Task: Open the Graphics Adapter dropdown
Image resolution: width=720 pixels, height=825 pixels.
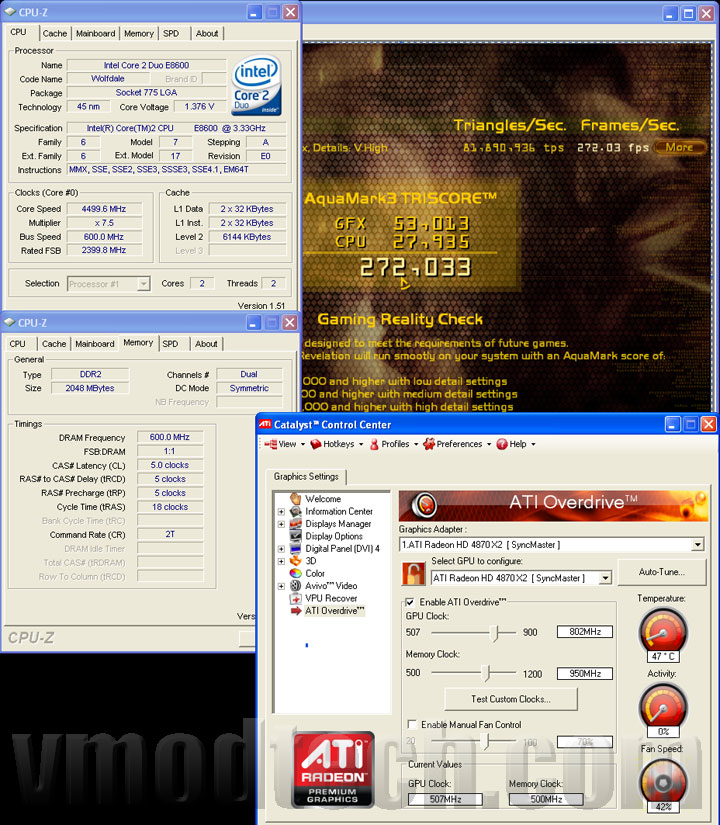Action: (698, 545)
